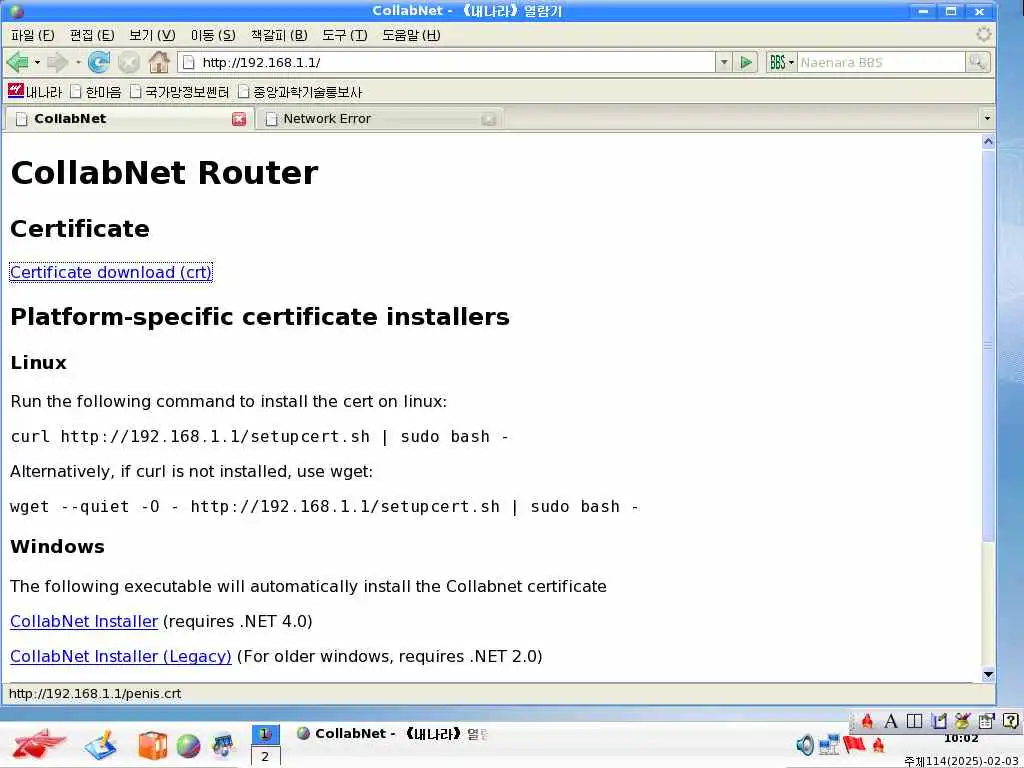Click the forward navigation arrow
Viewport: 1024px width, 768px height.
[57, 63]
